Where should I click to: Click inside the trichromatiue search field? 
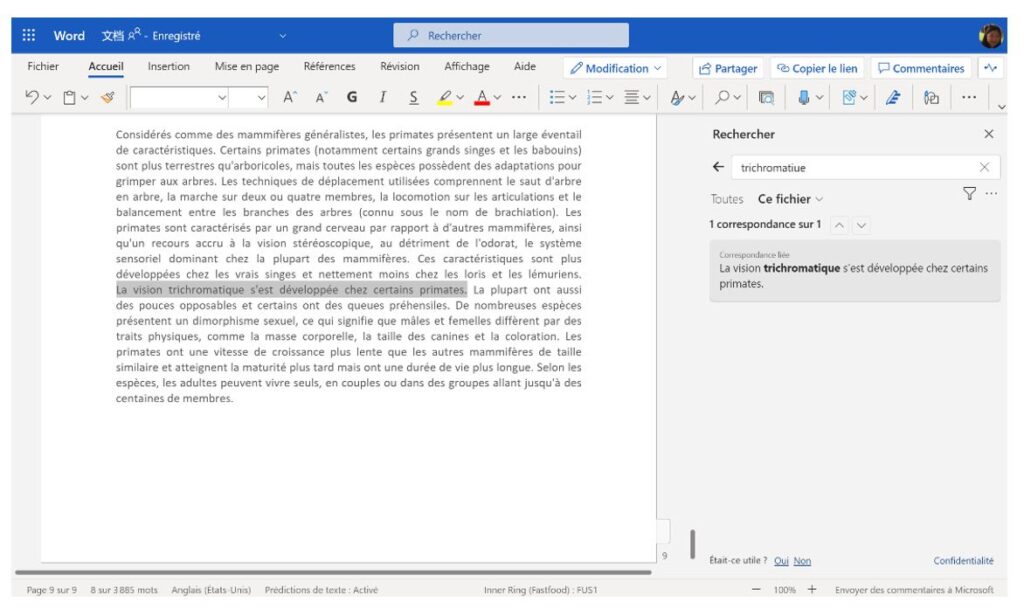[850, 166]
